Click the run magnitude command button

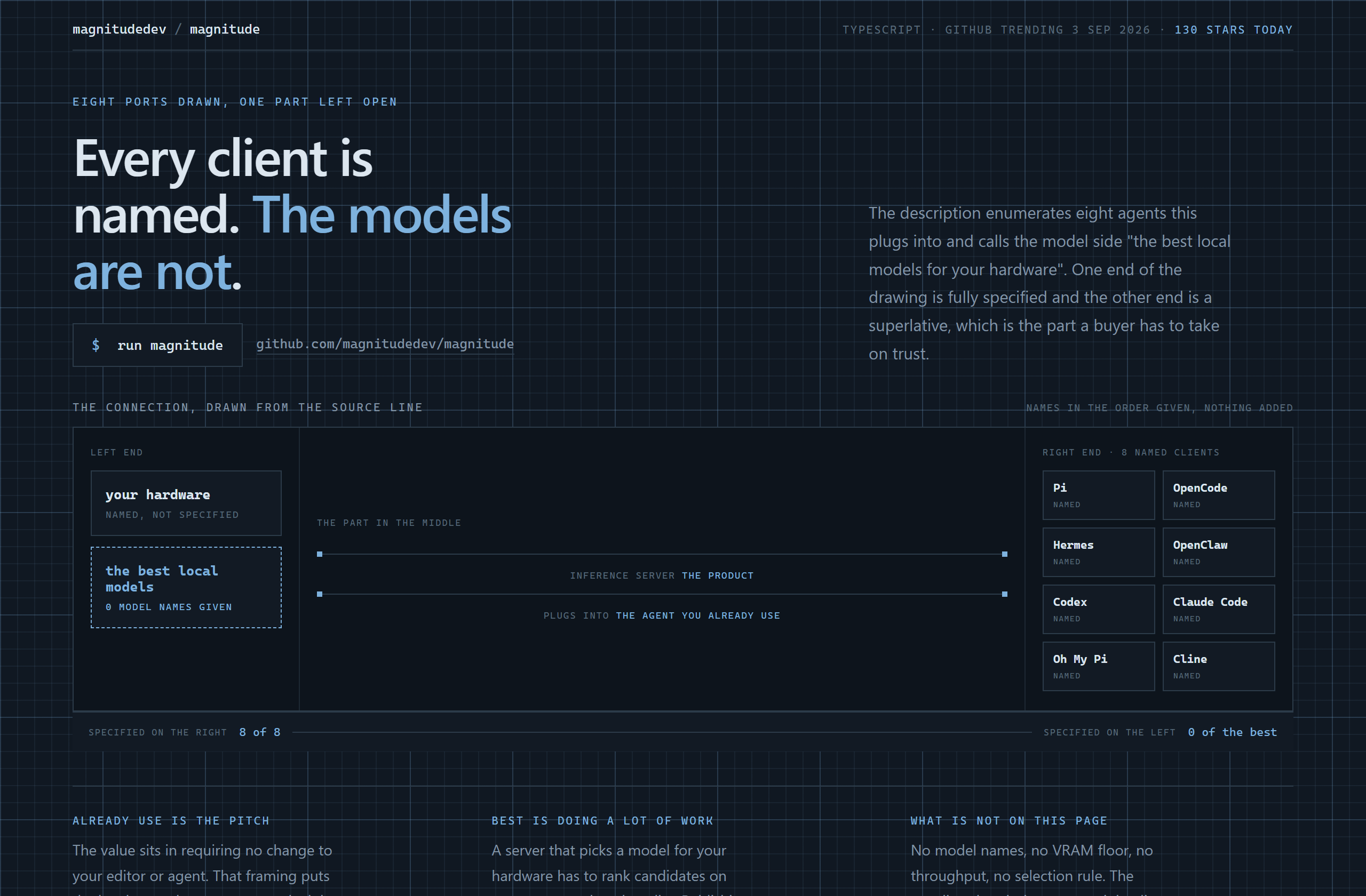(x=157, y=345)
